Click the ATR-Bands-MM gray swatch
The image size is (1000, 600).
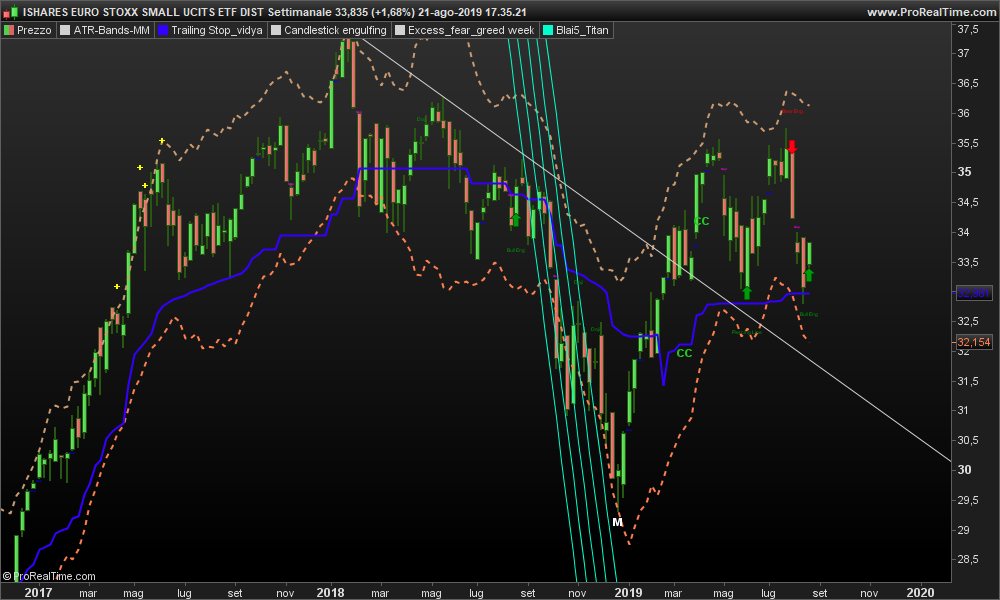coord(65,30)
